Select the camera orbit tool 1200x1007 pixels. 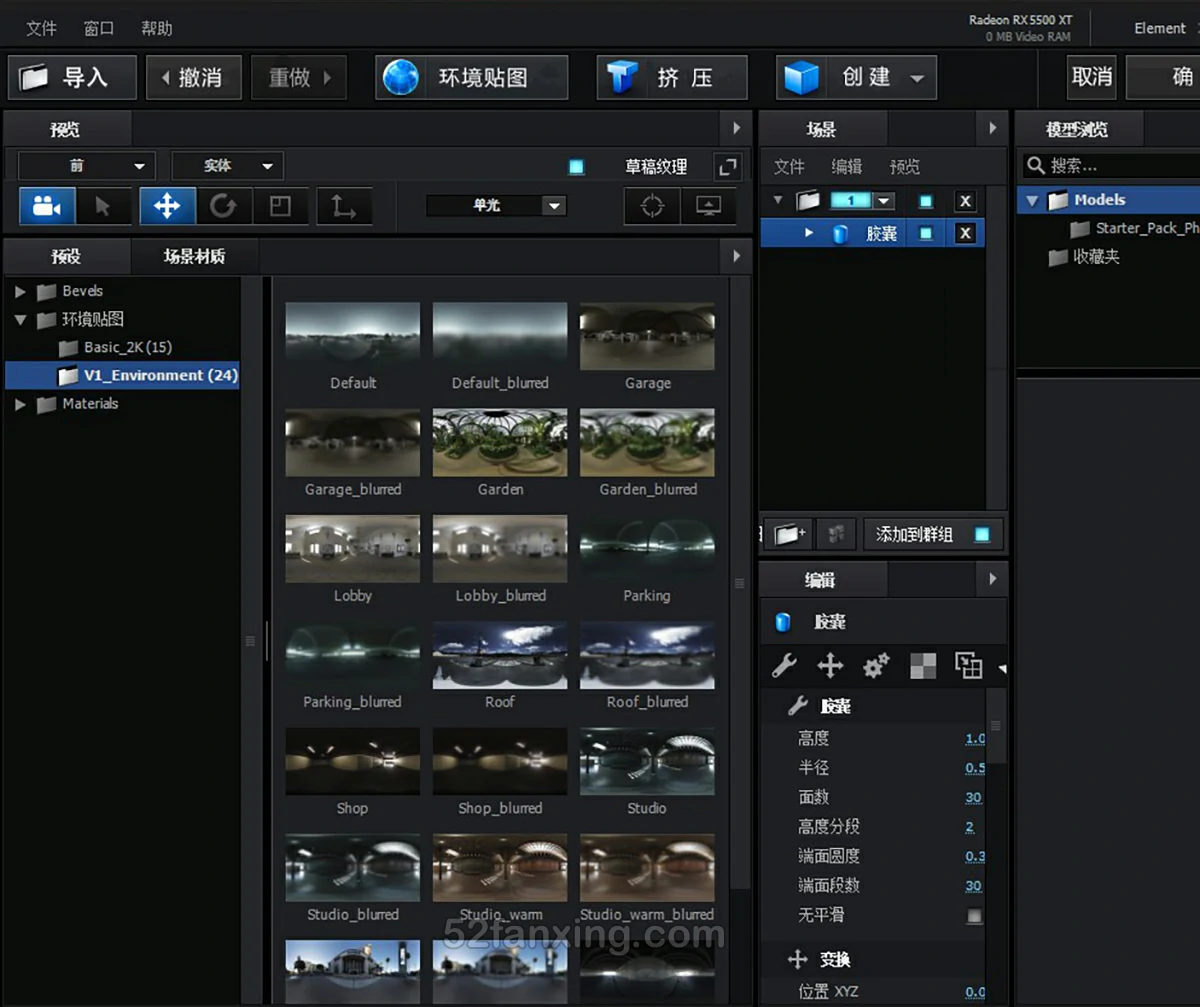[x=47, y=206]
